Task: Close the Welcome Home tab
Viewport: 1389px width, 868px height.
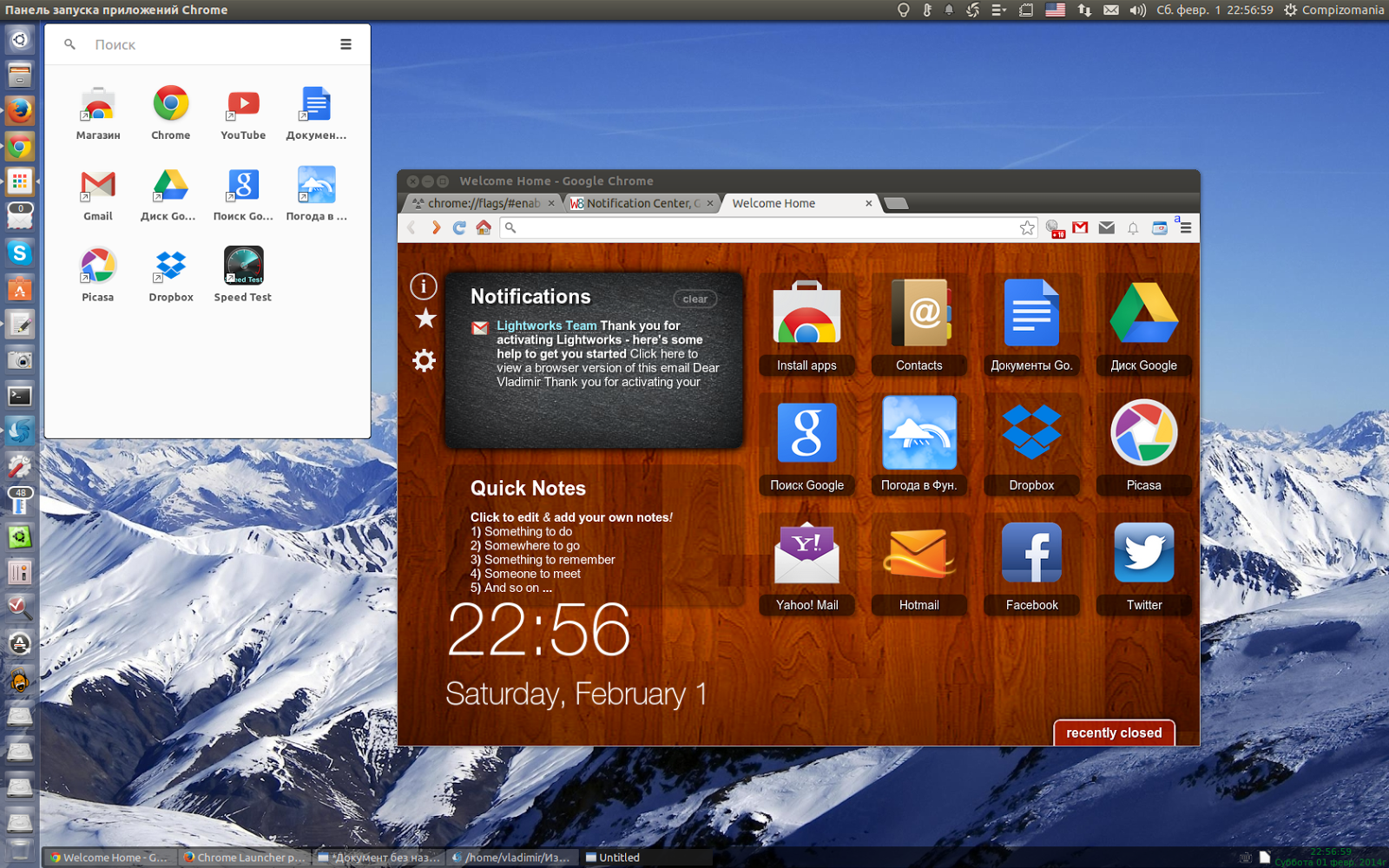Action: click(x=868, y=203)
